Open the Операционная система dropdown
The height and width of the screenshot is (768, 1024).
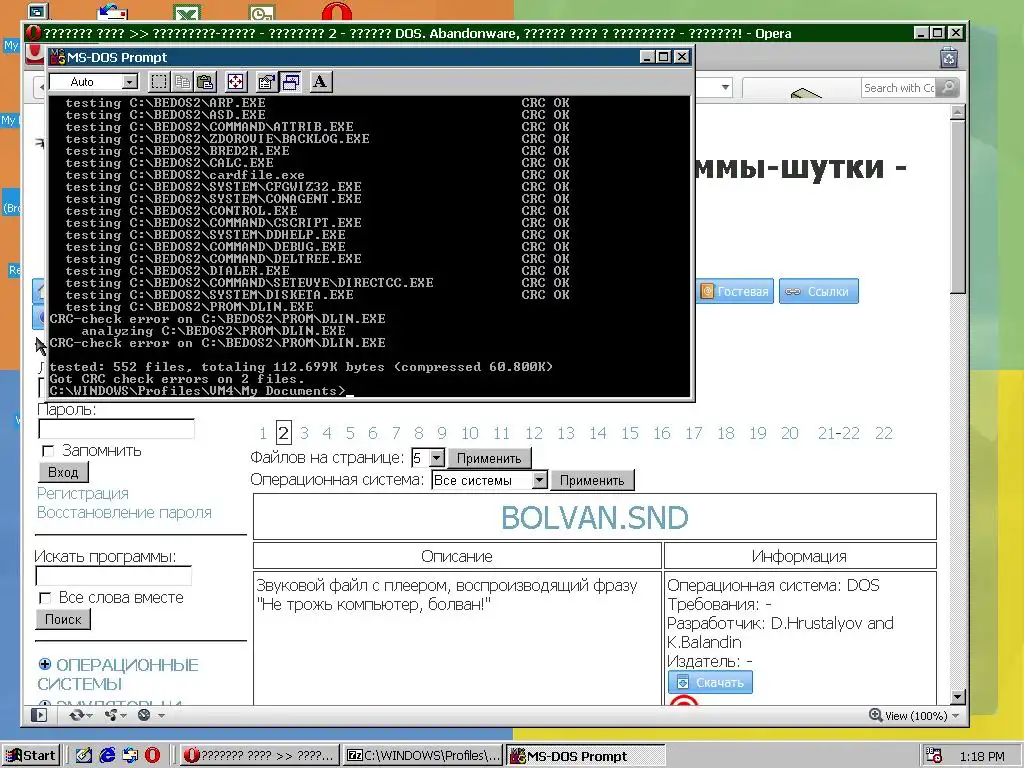(539, 480)
